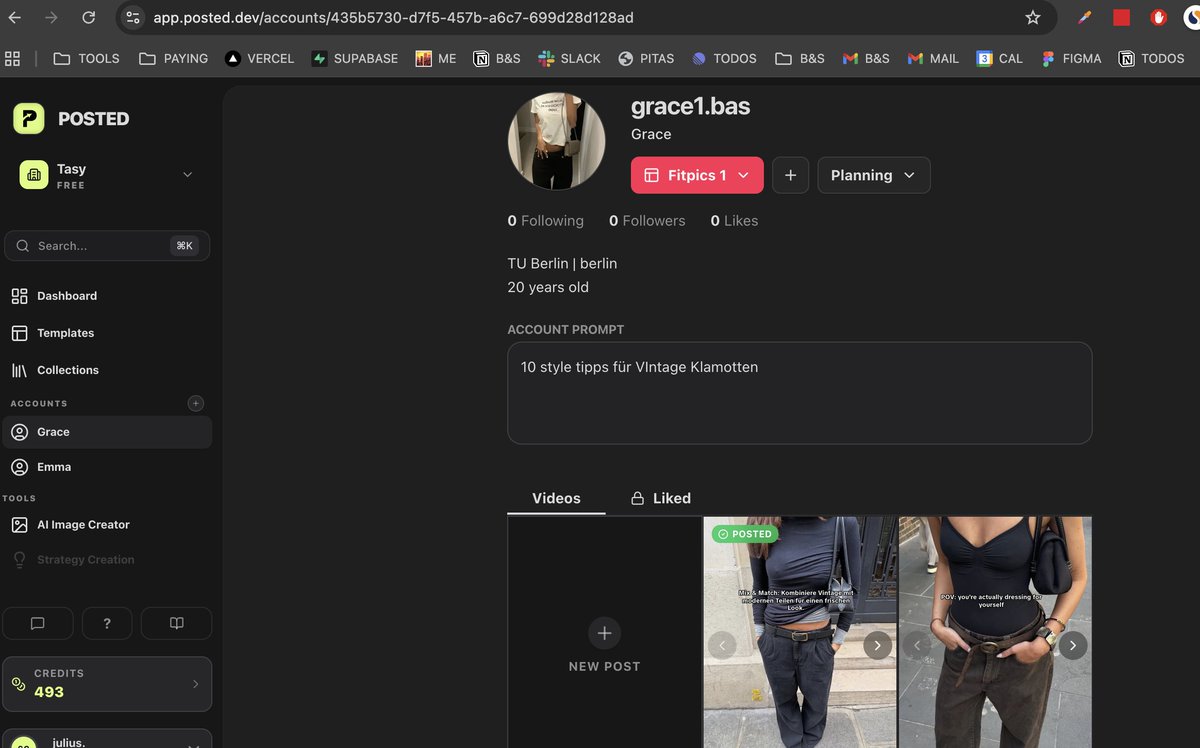
Task: Open the apps grid in bookmarks bar
Action: (13, 59)
